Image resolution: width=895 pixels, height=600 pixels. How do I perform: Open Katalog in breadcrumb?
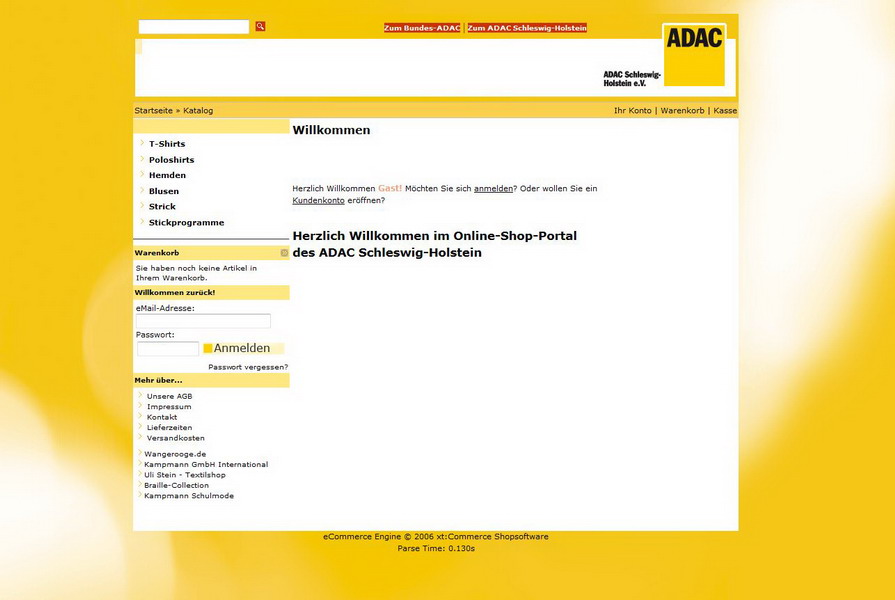[198, 111]
